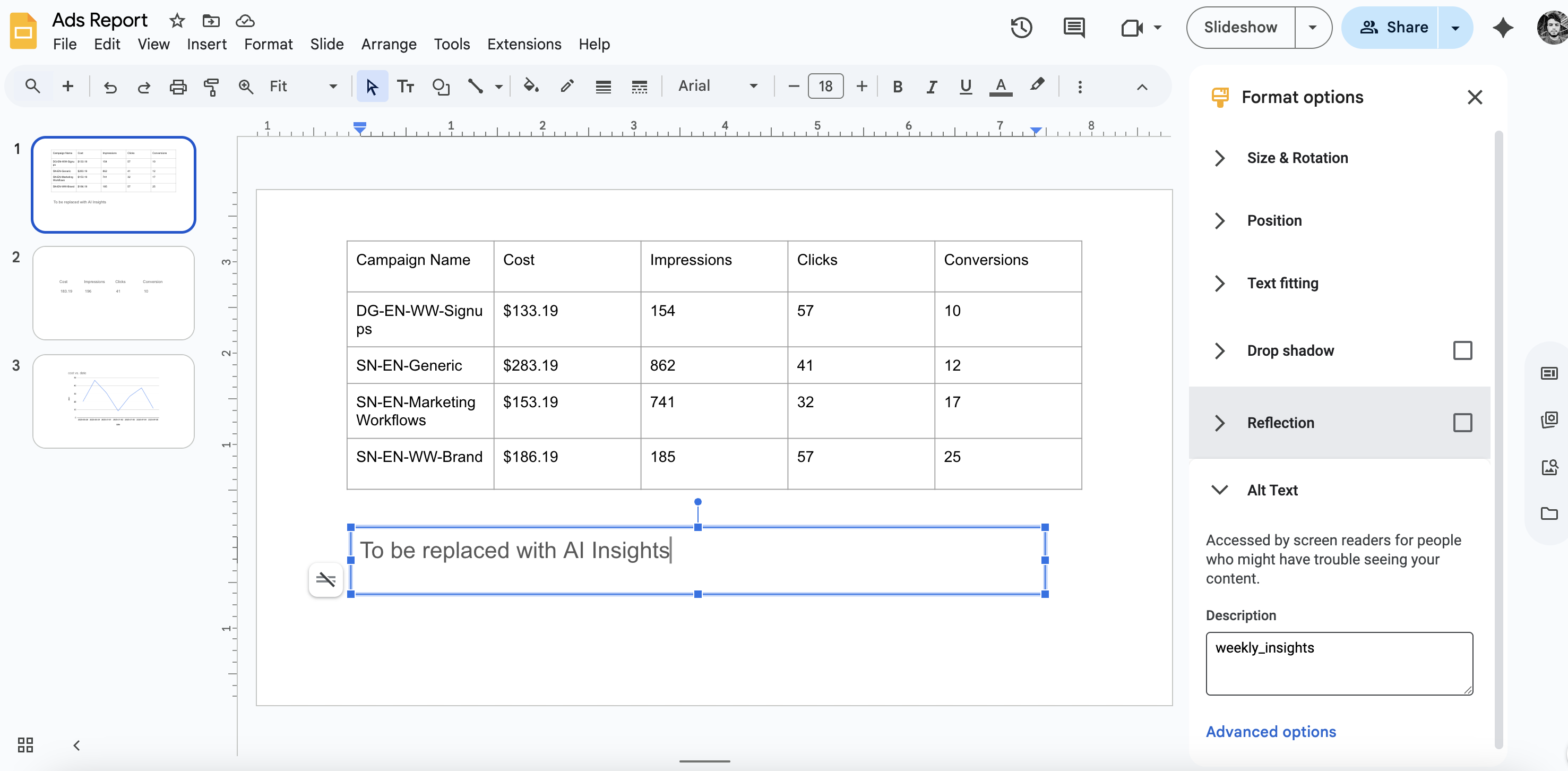Open the Extensions menu

(523, 44)
